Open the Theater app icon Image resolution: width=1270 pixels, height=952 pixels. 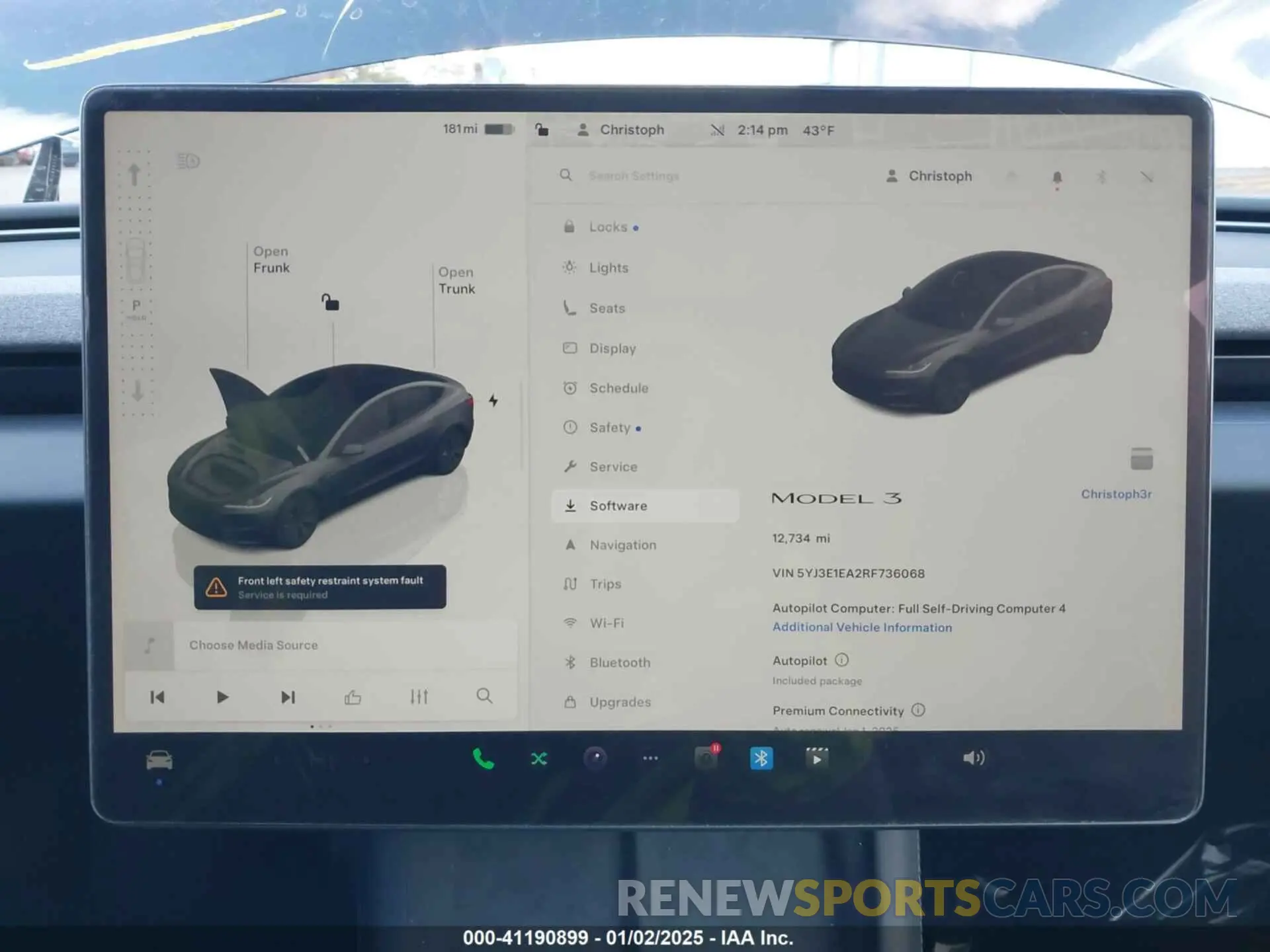817,758
